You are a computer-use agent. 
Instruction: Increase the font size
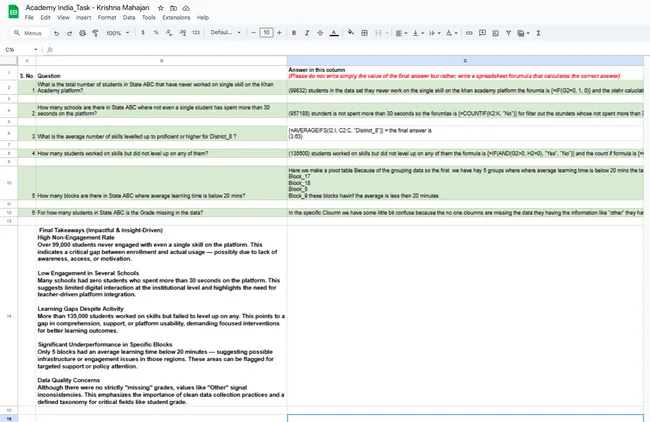pyautogui.click(x=279, y=33)
